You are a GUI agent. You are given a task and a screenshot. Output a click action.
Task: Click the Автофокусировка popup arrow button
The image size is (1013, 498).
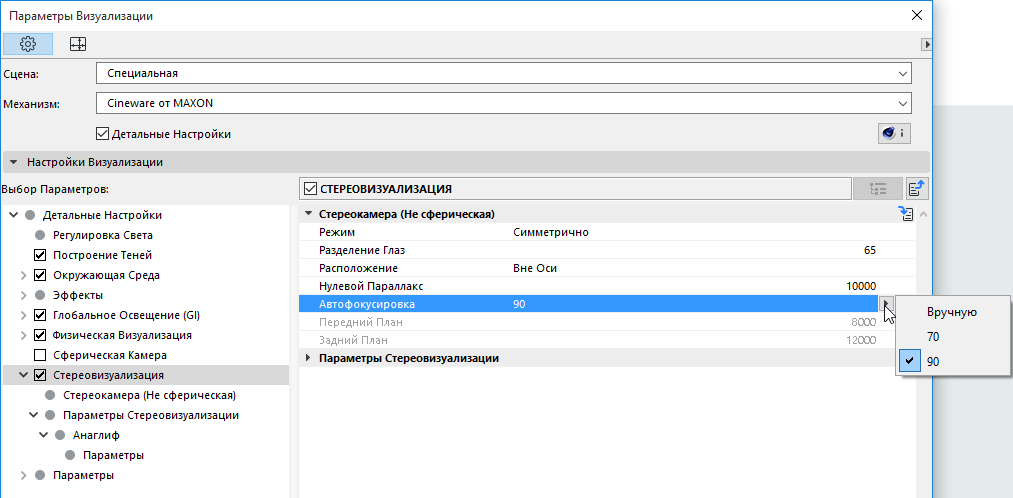(886, 304)
